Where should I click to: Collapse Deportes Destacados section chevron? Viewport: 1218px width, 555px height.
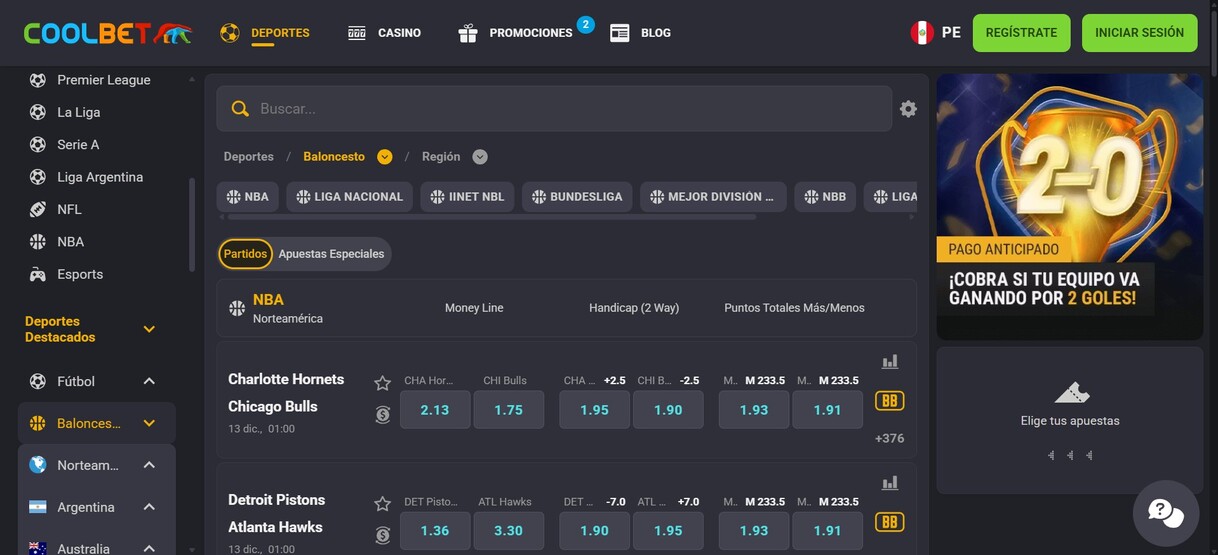[149, 329]
